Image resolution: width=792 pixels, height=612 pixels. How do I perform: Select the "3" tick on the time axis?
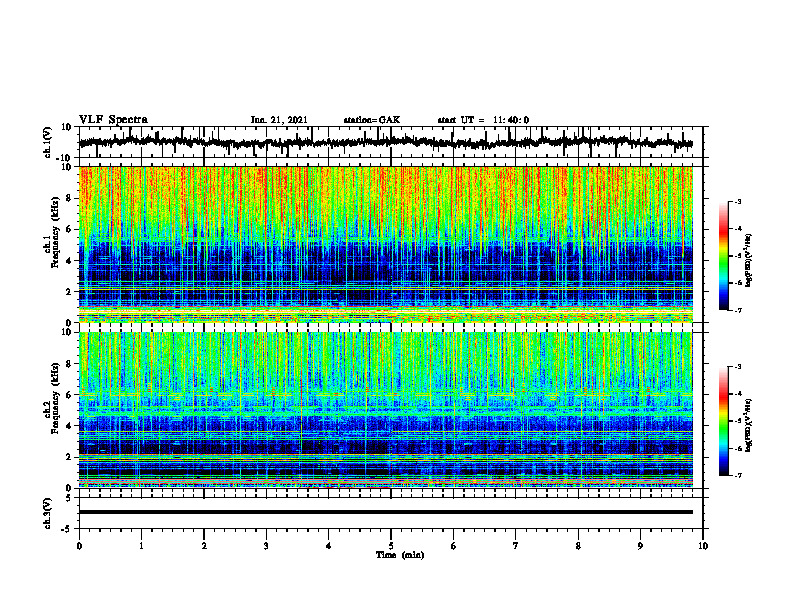point(266,546)
